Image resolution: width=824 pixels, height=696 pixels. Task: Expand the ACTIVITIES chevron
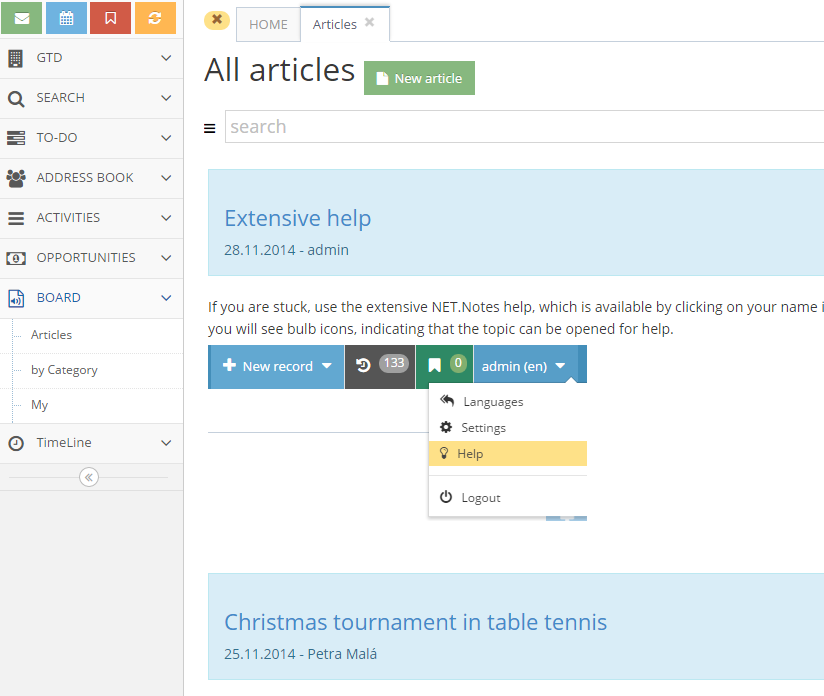(x=166, y=218)
